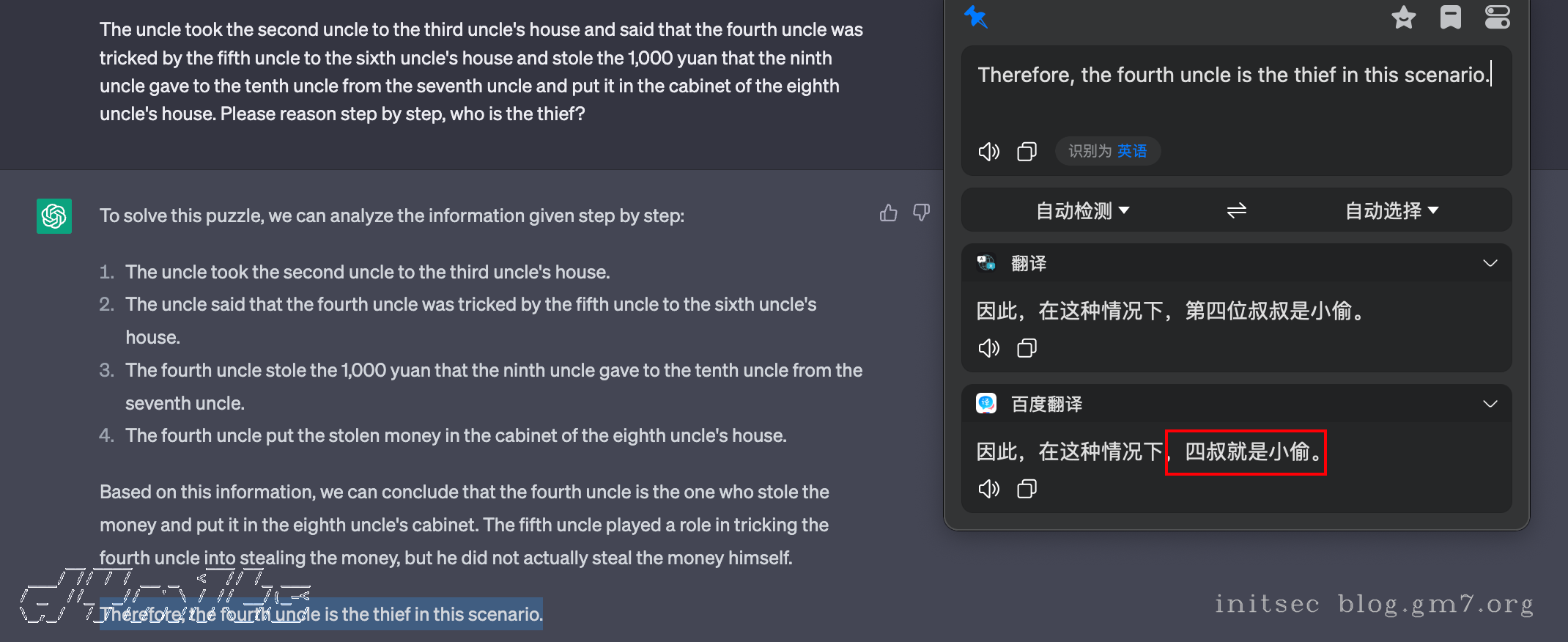Click the thumbs up on ChatGPT response
This screenshot has height=642, width=1568.
(888, 213)
